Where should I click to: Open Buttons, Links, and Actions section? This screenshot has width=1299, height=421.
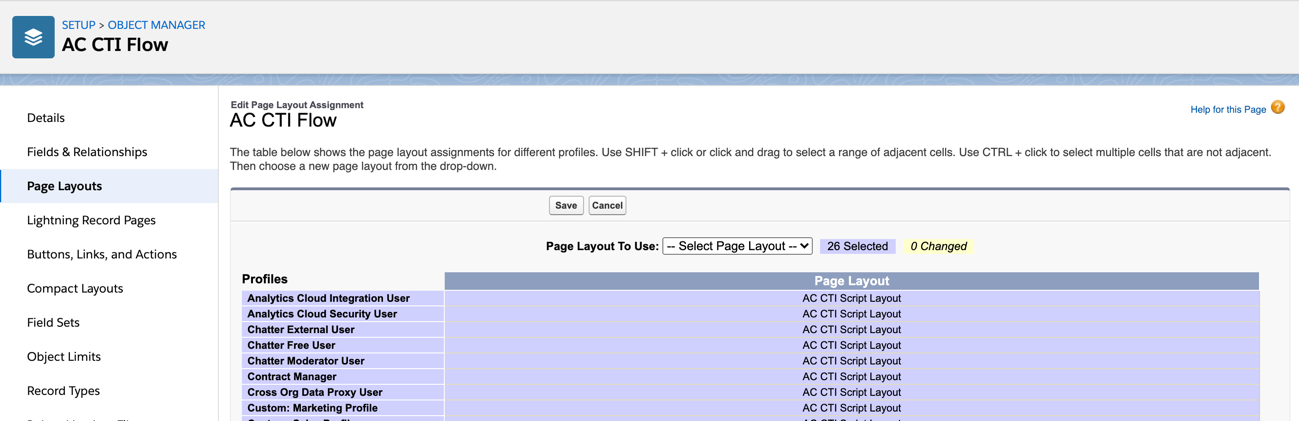[x=102, y=254]
